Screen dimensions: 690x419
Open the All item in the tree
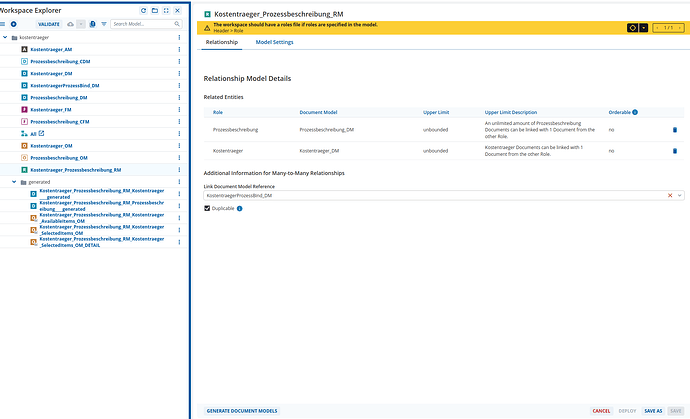coord(33,134)
